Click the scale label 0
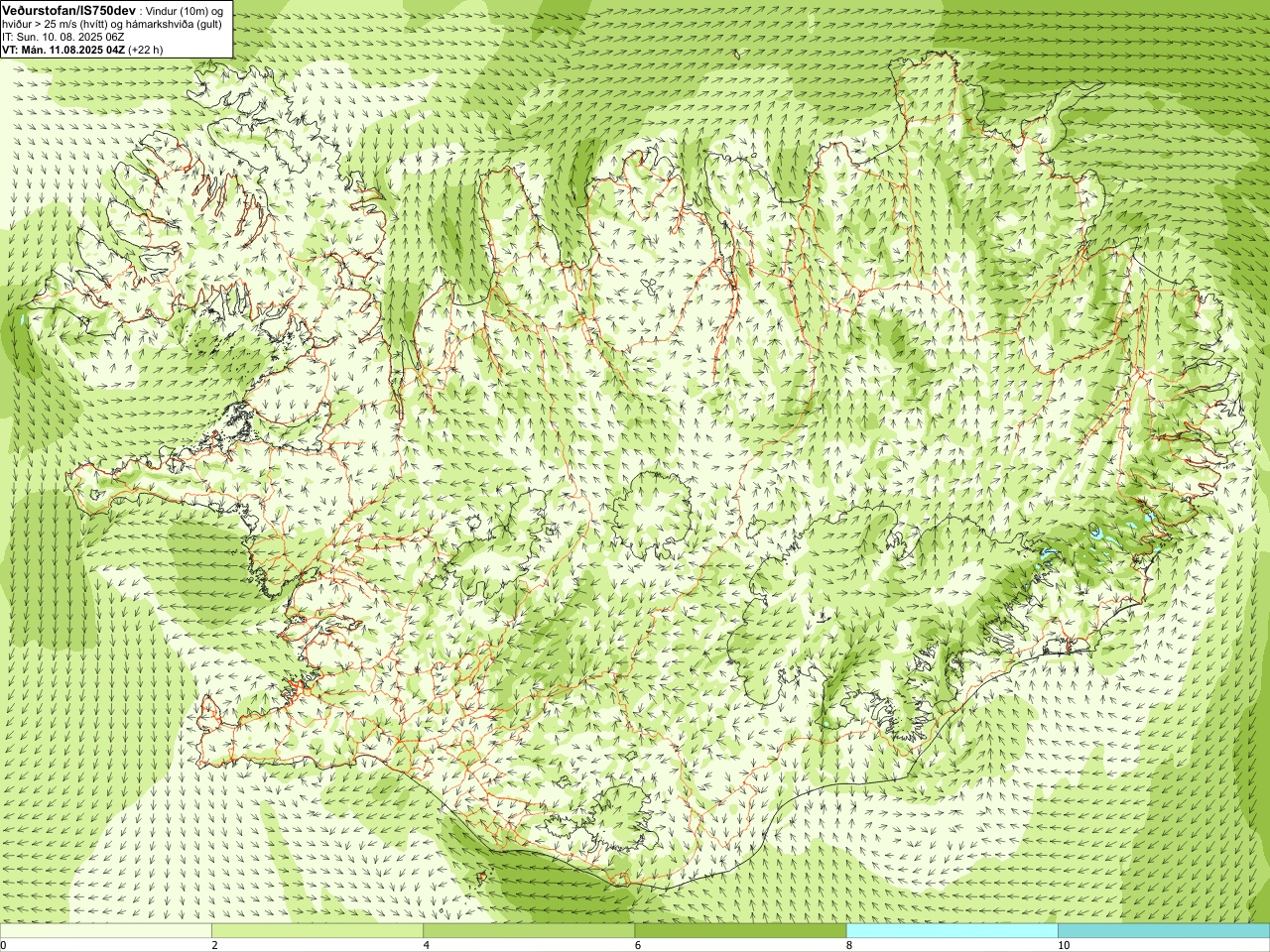The image size is (1270, 952). pyautogui.click(x=4, y=945)
